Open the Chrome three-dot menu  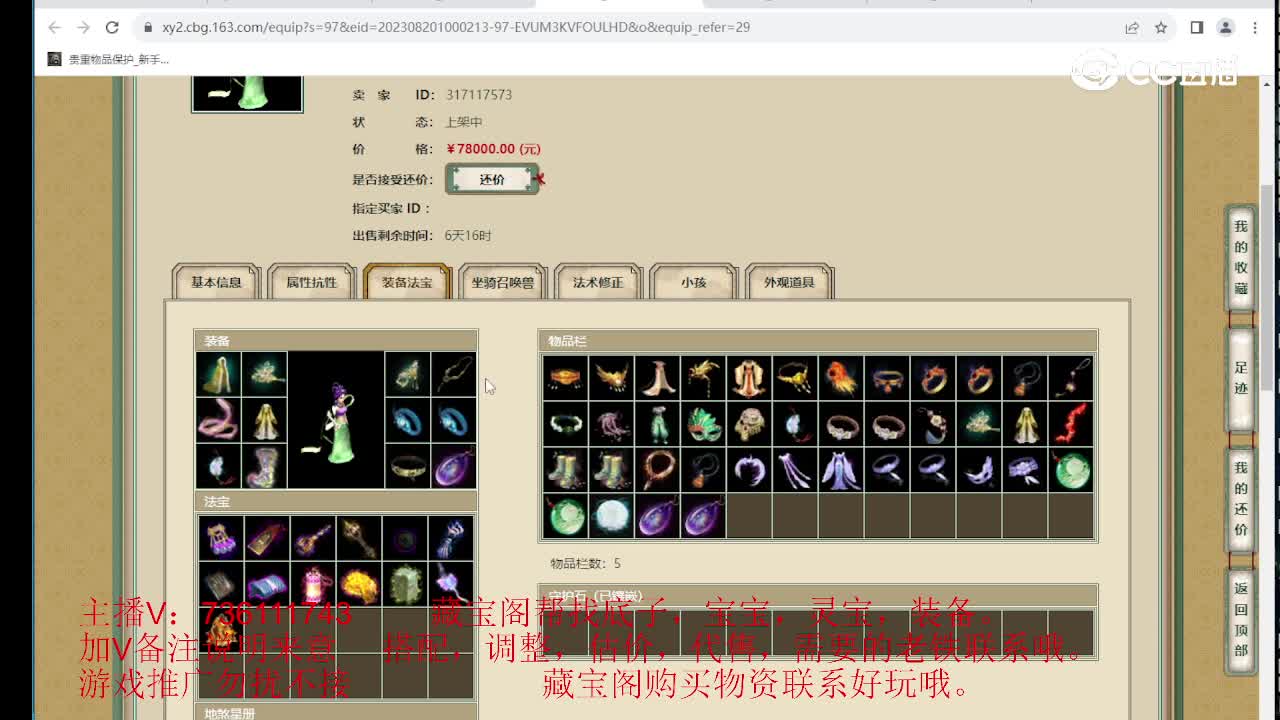click(x=1256, y=28)
